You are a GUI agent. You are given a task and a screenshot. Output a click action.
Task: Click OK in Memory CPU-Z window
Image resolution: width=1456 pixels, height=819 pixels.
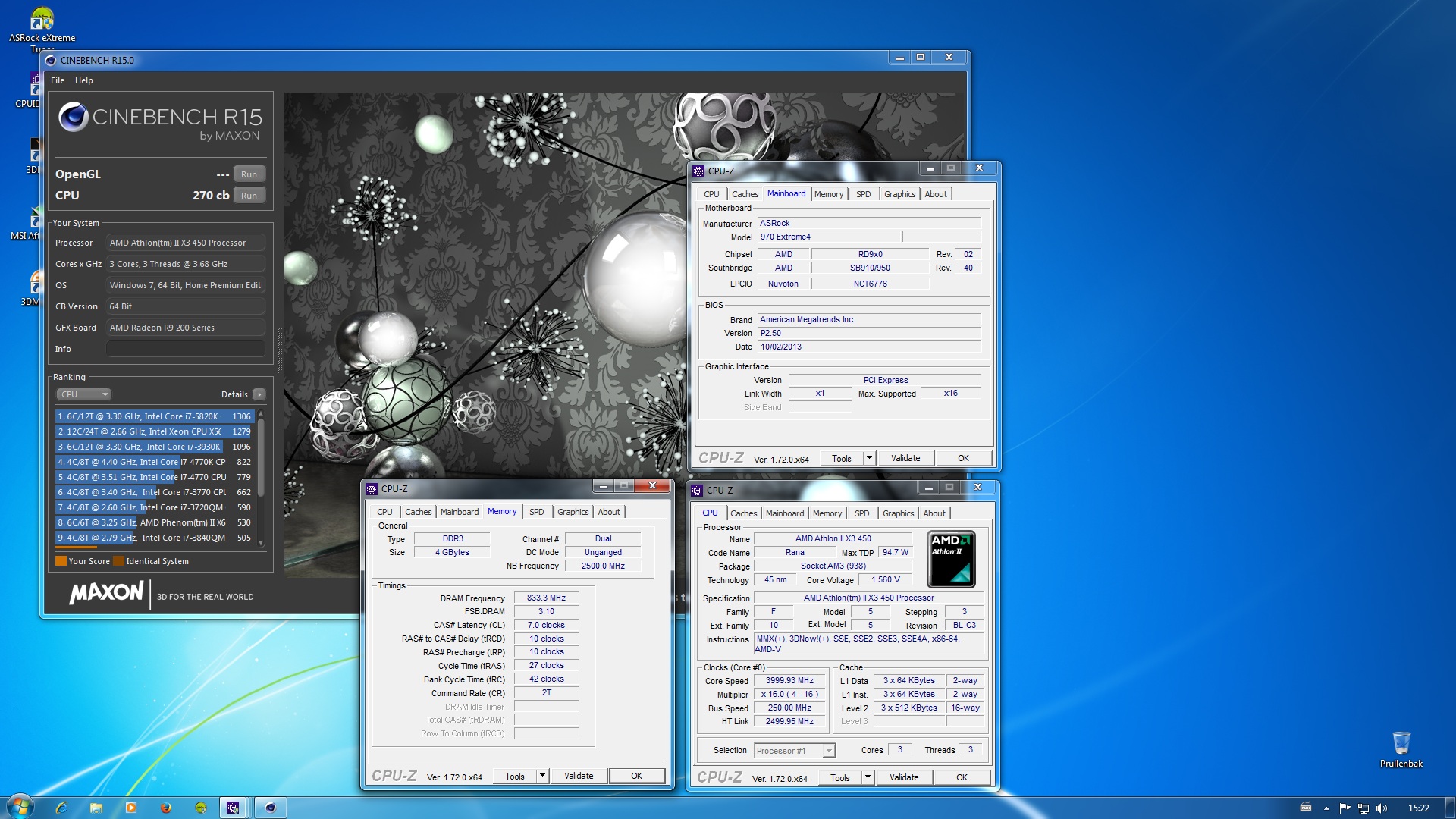coord(637,776)
